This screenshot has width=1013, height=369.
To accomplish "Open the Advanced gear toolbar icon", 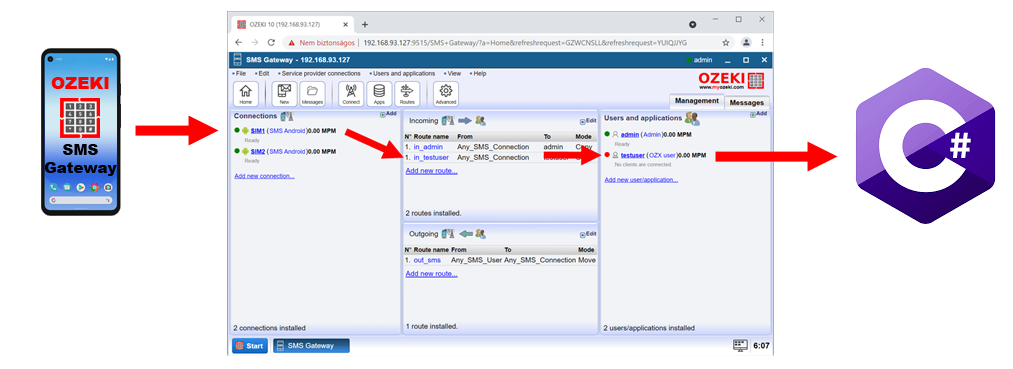I will [446, 94].
